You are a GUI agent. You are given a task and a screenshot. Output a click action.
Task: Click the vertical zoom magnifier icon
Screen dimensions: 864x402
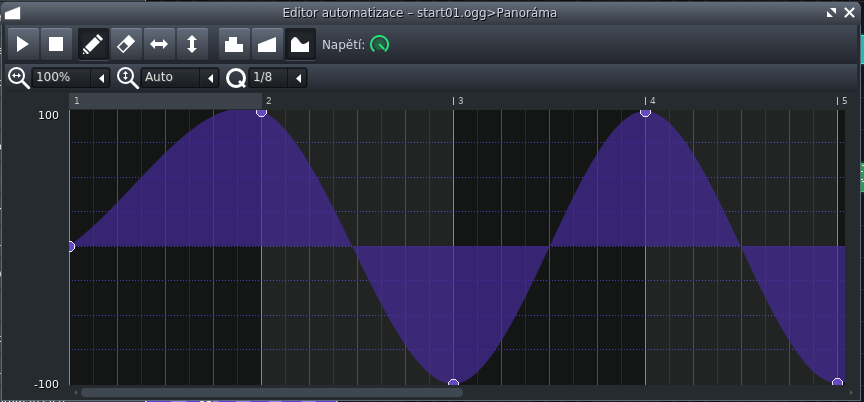pyautogui.click(x=128, y=77)
